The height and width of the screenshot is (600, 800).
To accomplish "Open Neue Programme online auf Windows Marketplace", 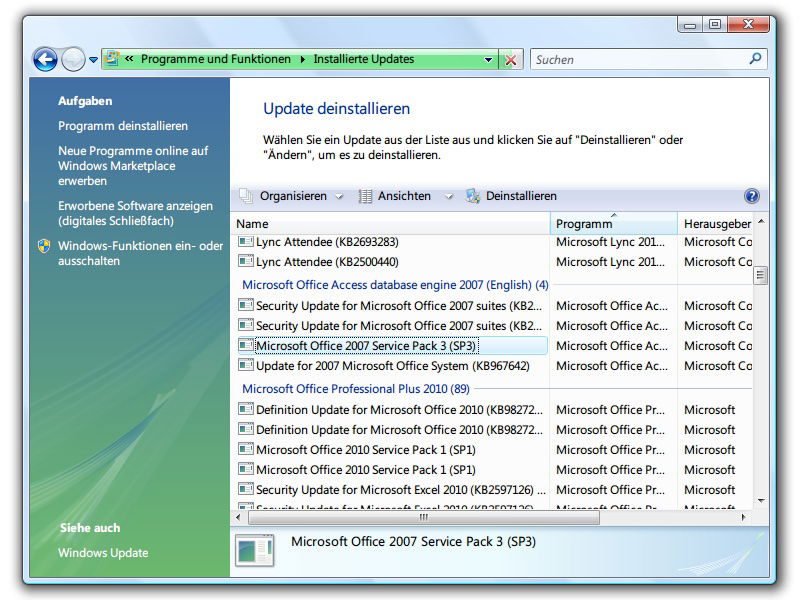I will point(133,166).
